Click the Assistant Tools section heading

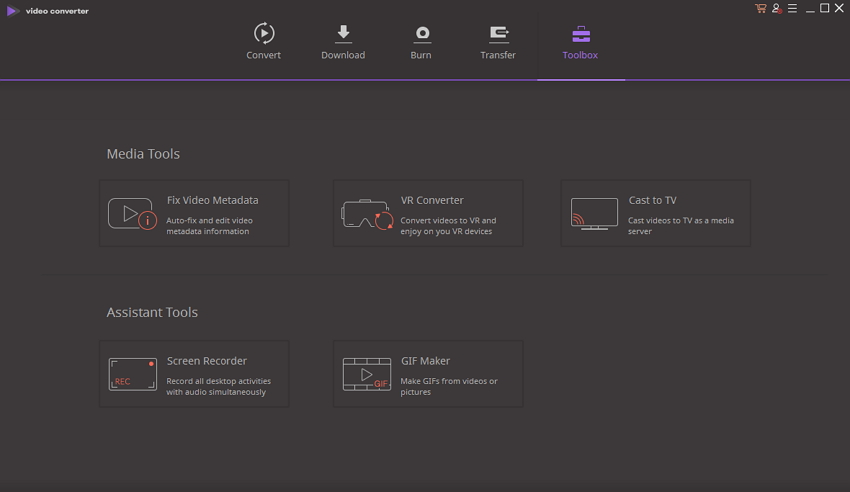pos(152,312)
